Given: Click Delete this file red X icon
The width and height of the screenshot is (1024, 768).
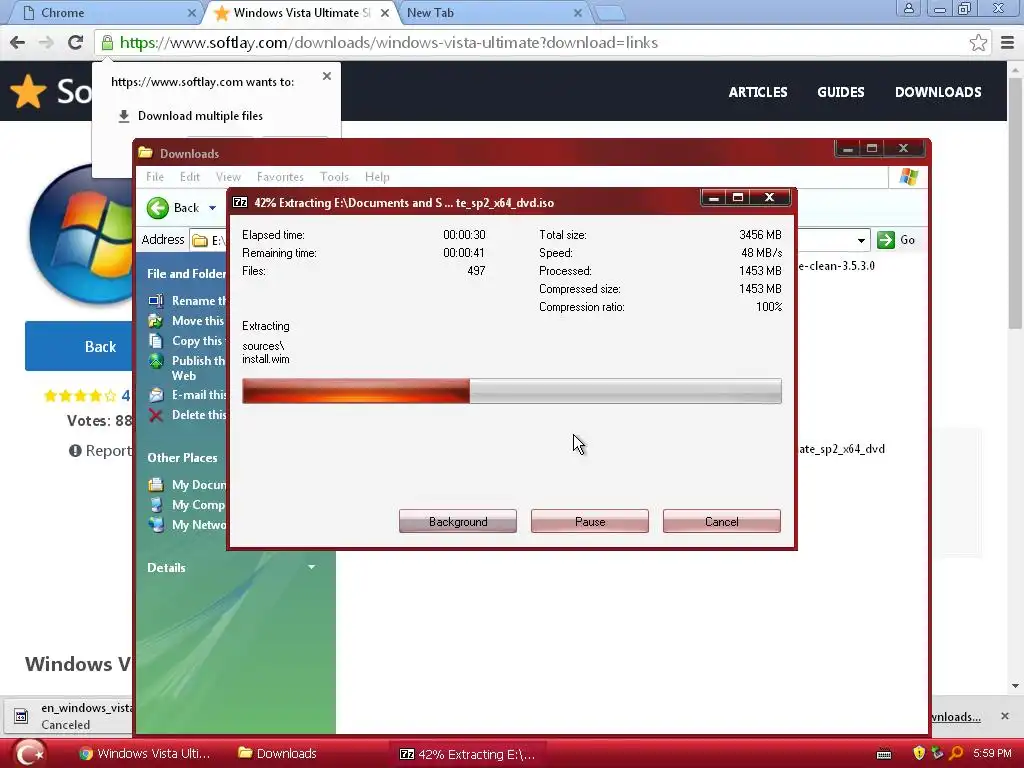Looking at the screenshot, I should click(155, 415).
